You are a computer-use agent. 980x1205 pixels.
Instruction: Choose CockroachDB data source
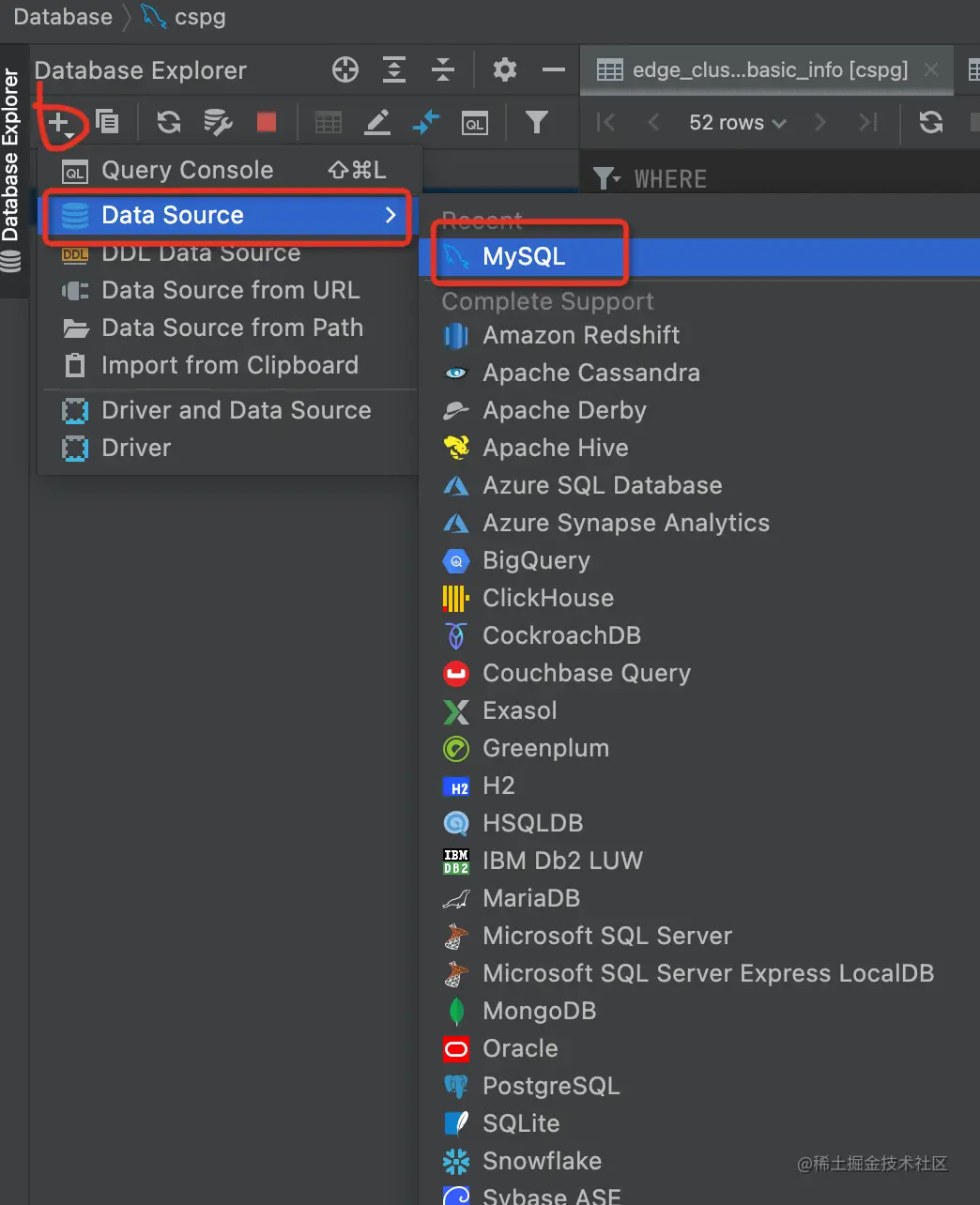coord(699,635)
